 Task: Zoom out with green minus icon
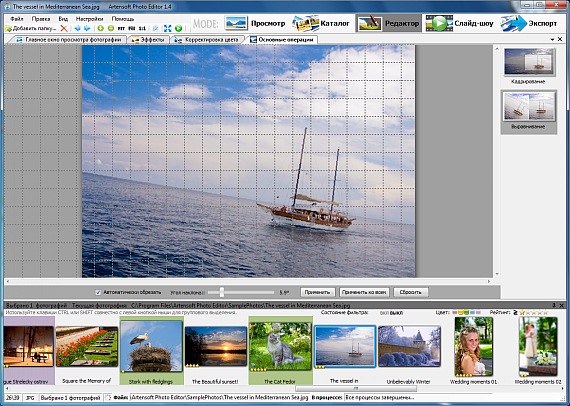111,28
